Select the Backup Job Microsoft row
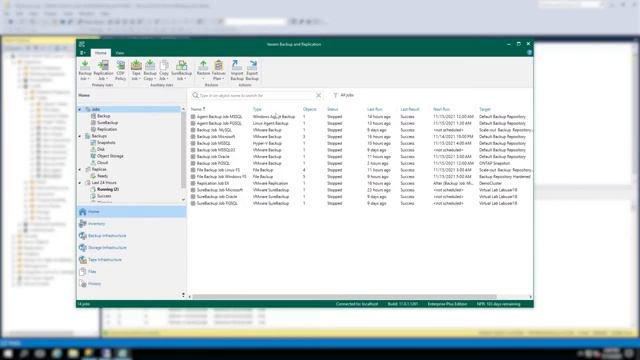640x360 pixels. tap(361, 137)
